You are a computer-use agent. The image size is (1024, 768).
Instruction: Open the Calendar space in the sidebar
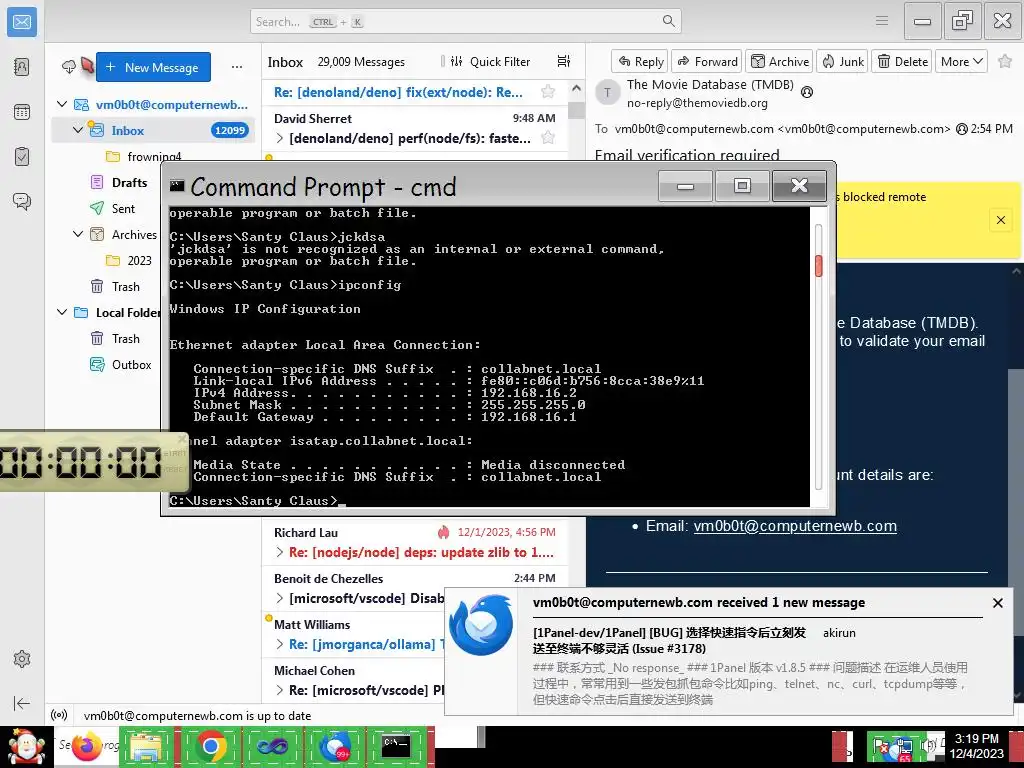(x=22, y=112)
